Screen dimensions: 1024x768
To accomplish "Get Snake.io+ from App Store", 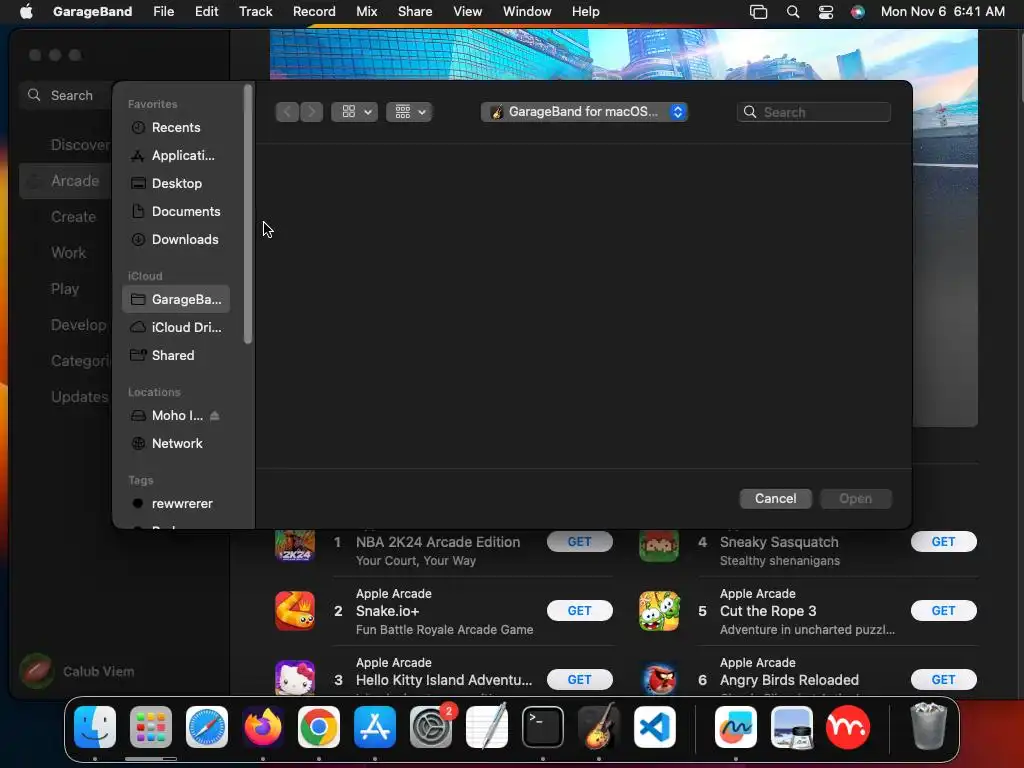I will [579, 611].
